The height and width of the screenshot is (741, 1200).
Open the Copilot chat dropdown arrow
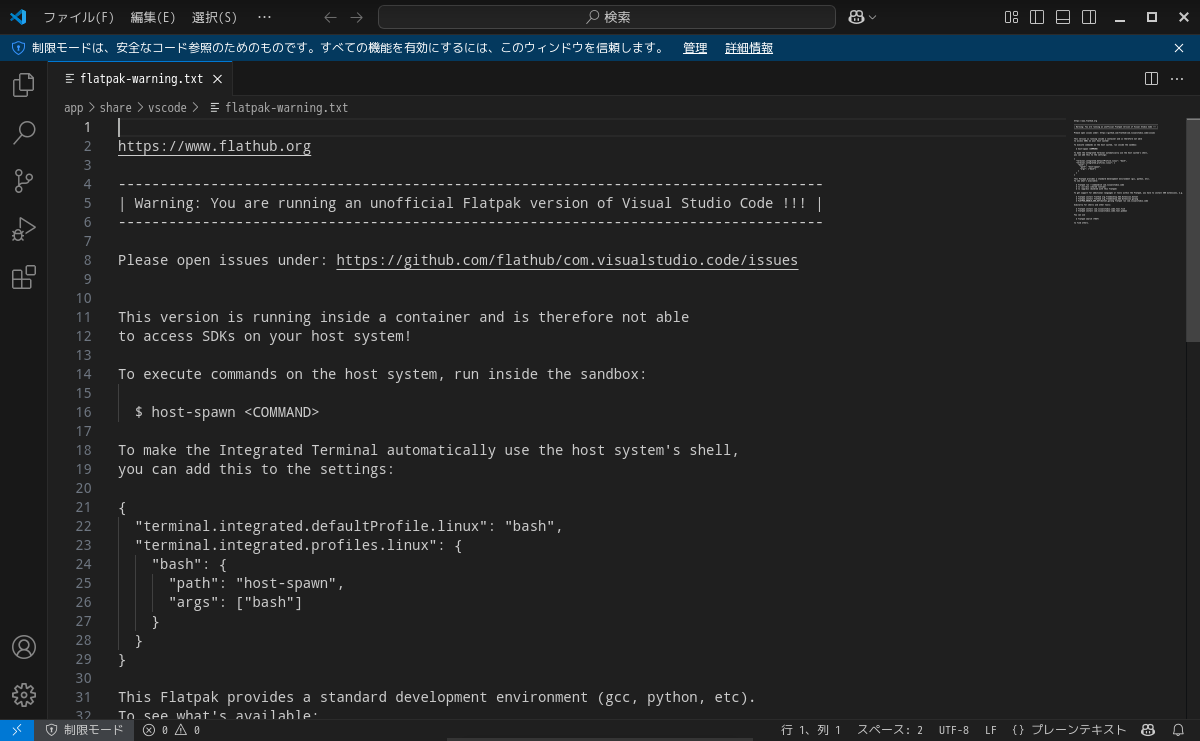coord(873,17)
